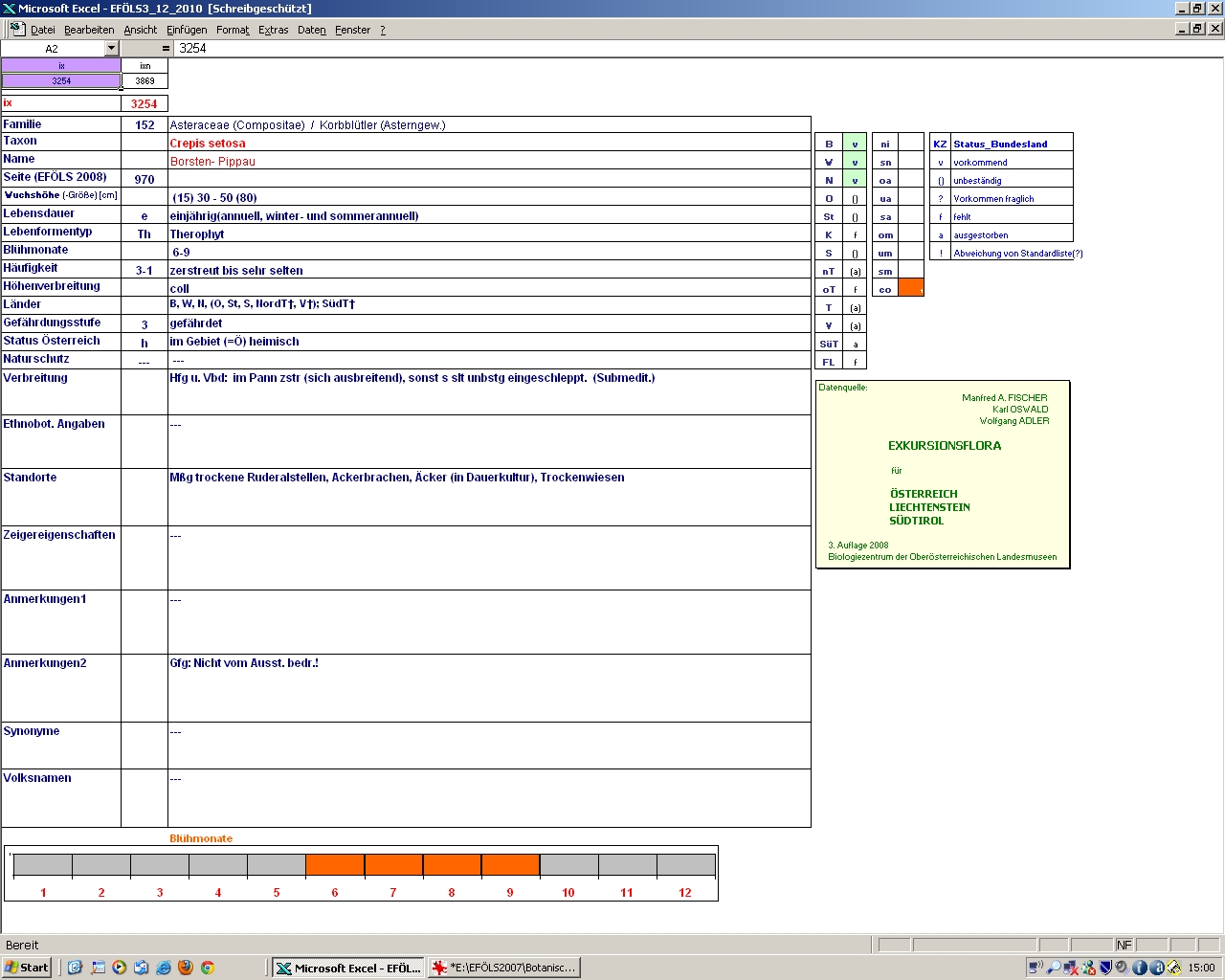Viewport: 1225px width, 980px height.
Task: Launch Internet Explorer from quick launch
Action: [164, 968]
